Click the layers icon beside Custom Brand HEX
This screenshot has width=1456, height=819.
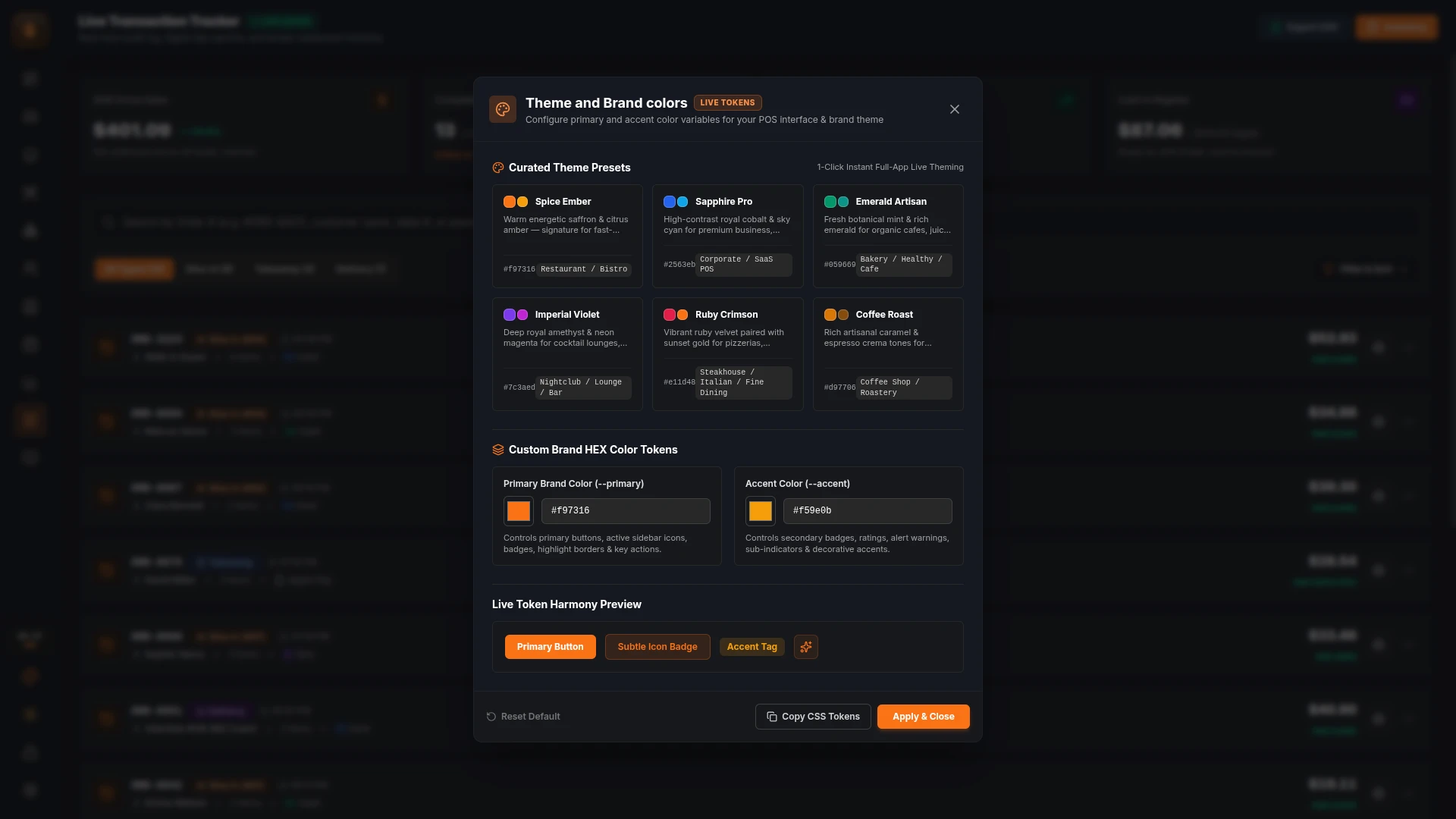[x=498, y=450]
